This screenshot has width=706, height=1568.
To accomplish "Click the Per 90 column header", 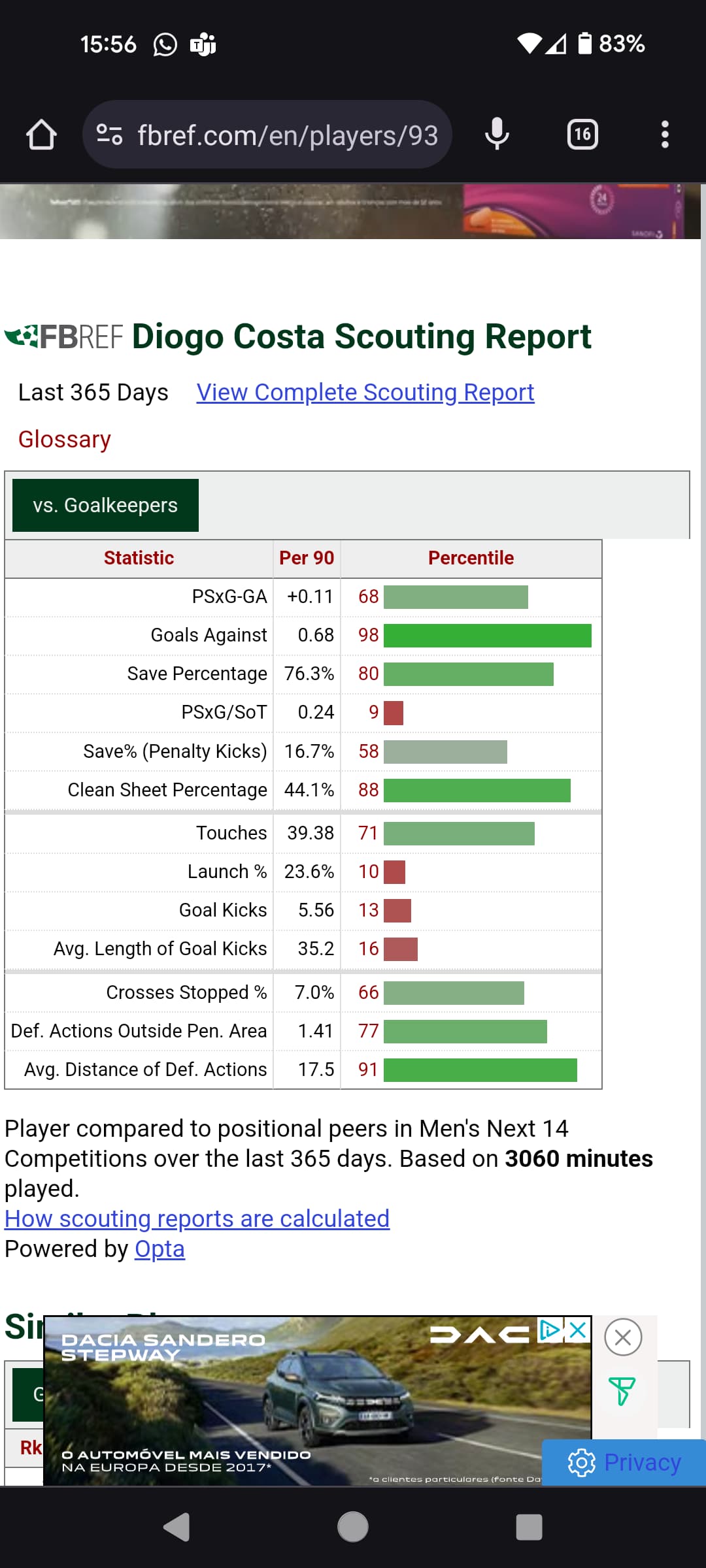I will click(306, 558).
